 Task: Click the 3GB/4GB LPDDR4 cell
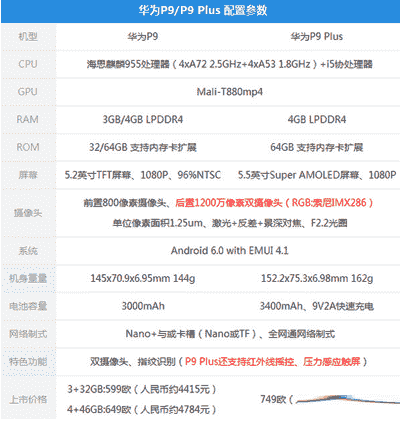coord(143,119)
